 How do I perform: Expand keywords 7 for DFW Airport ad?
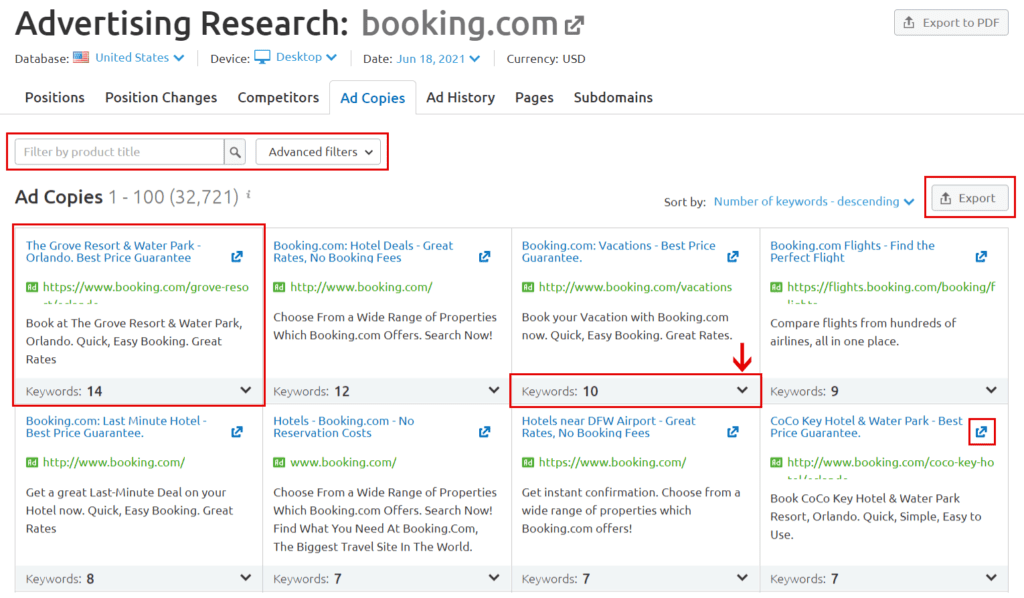point(742,578)
